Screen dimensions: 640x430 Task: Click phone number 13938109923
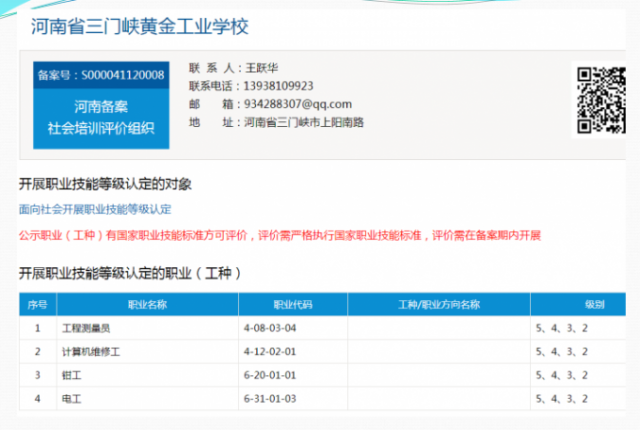coord(278,86)
